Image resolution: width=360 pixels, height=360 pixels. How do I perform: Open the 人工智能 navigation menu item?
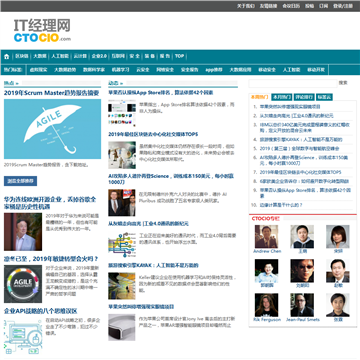tap(60, 56)
